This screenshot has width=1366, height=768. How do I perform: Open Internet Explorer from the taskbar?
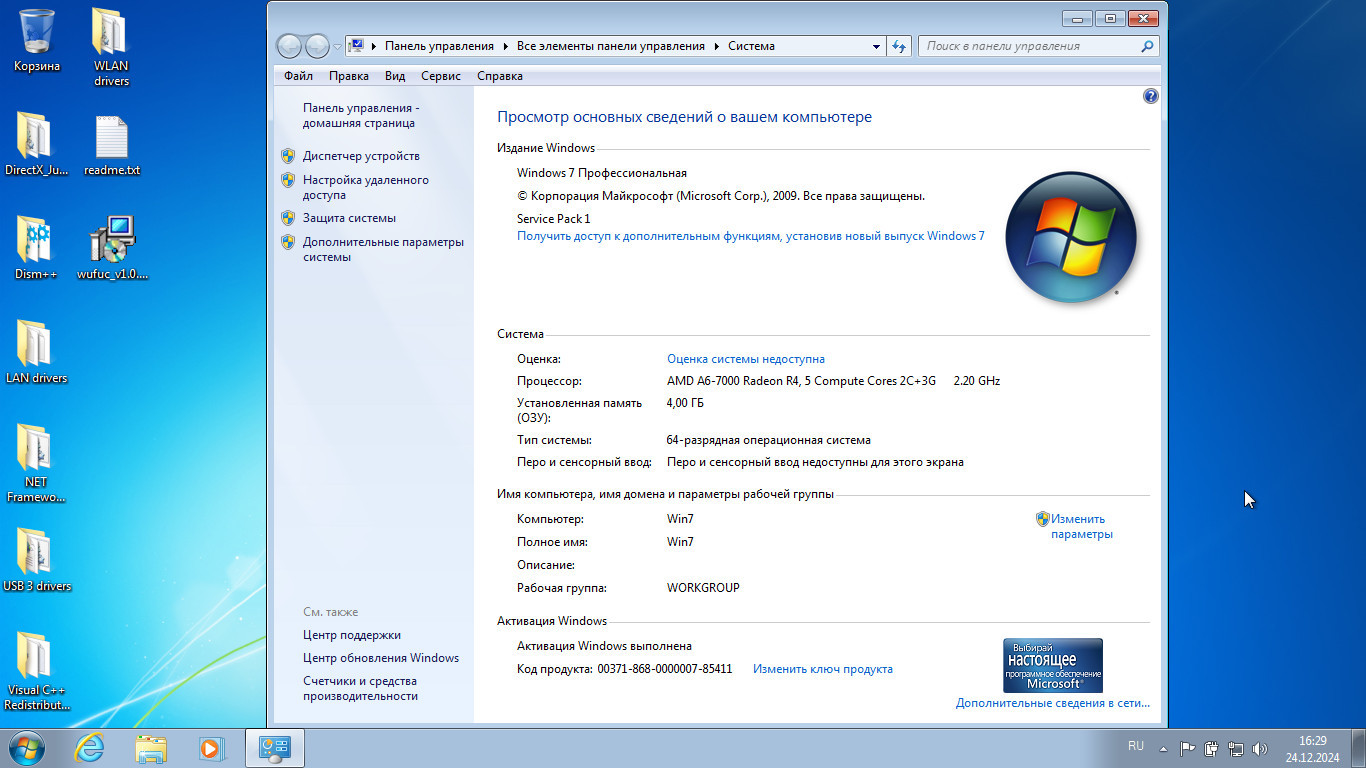(90, 748)
